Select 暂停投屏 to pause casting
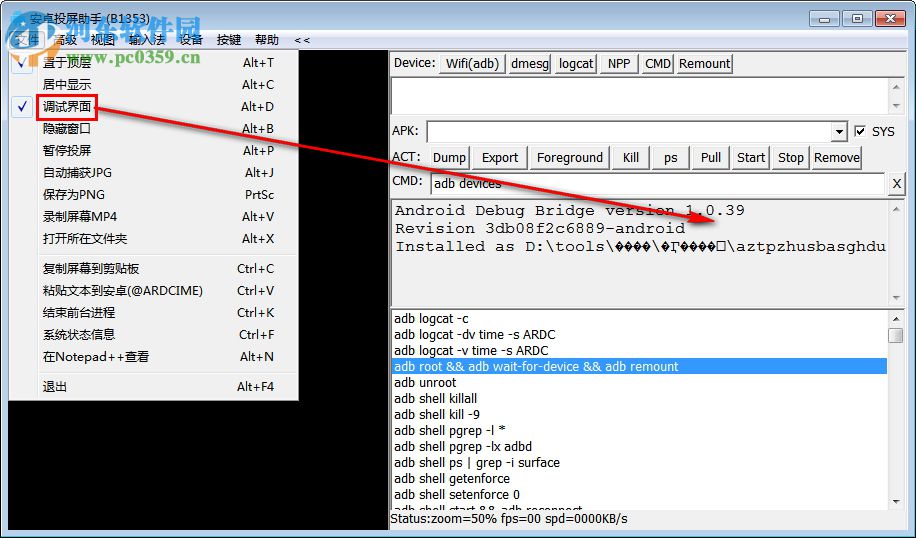916x538 pixels. tap(154, 151)
